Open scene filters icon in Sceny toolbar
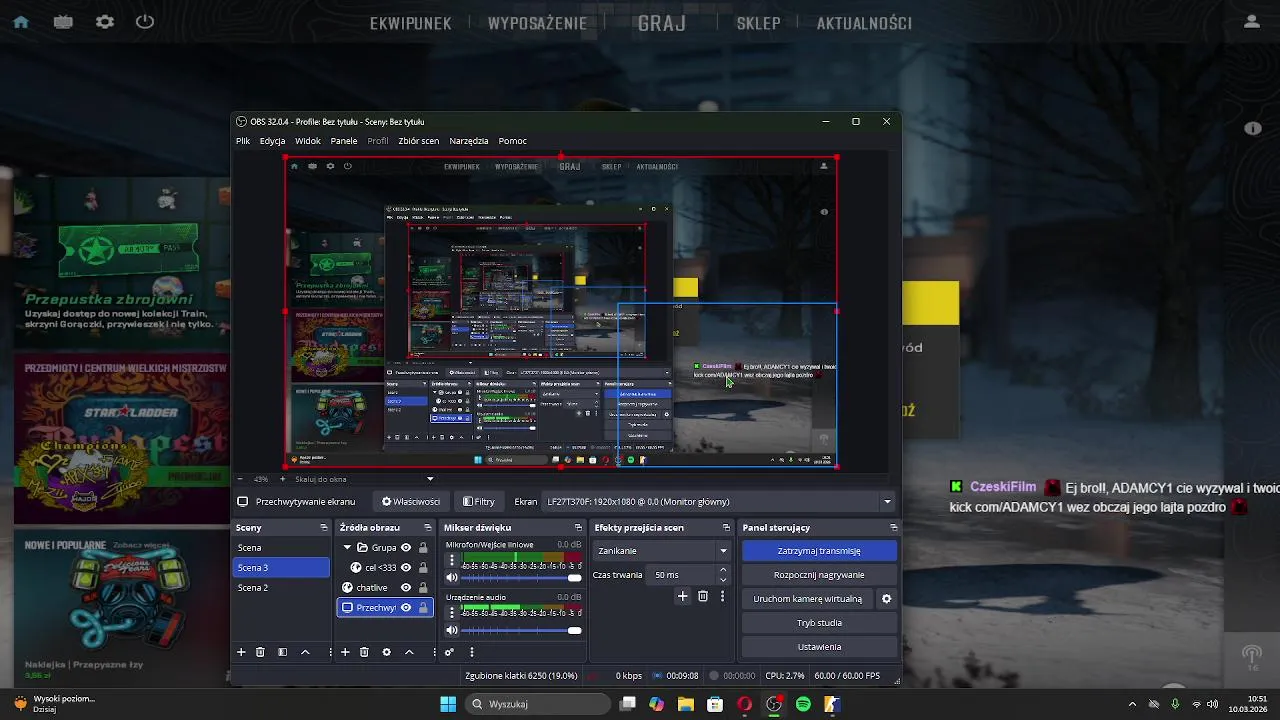 tap(282, 652)
